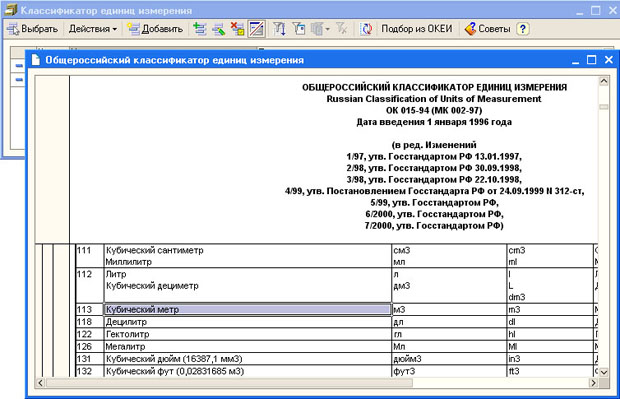Image resolution: width=620 pixels, height=399 pixels.
Task: Toggle the edit-in-dialog mode icon
Action: click(x=256, y=29)
